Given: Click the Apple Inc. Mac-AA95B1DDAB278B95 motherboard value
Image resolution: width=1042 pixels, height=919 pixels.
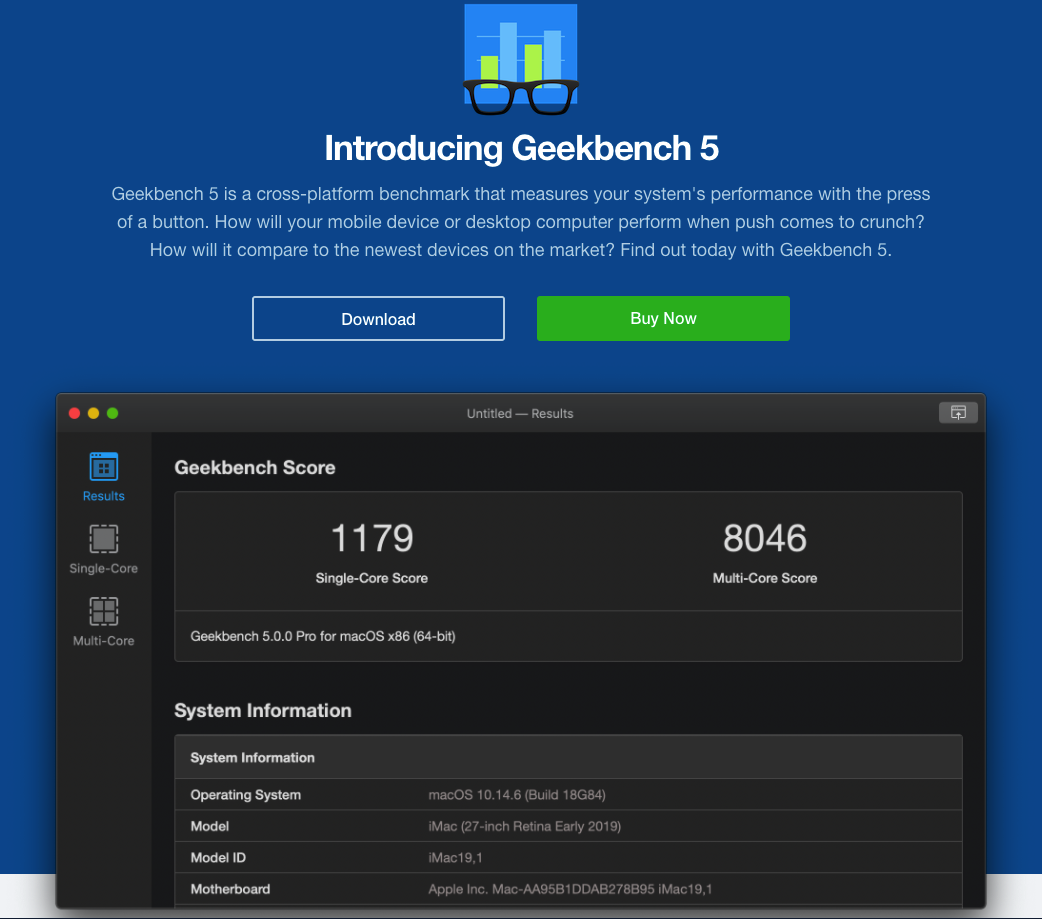Looking at the screenshot, I should pyautogui.click(x=570, y=889).
